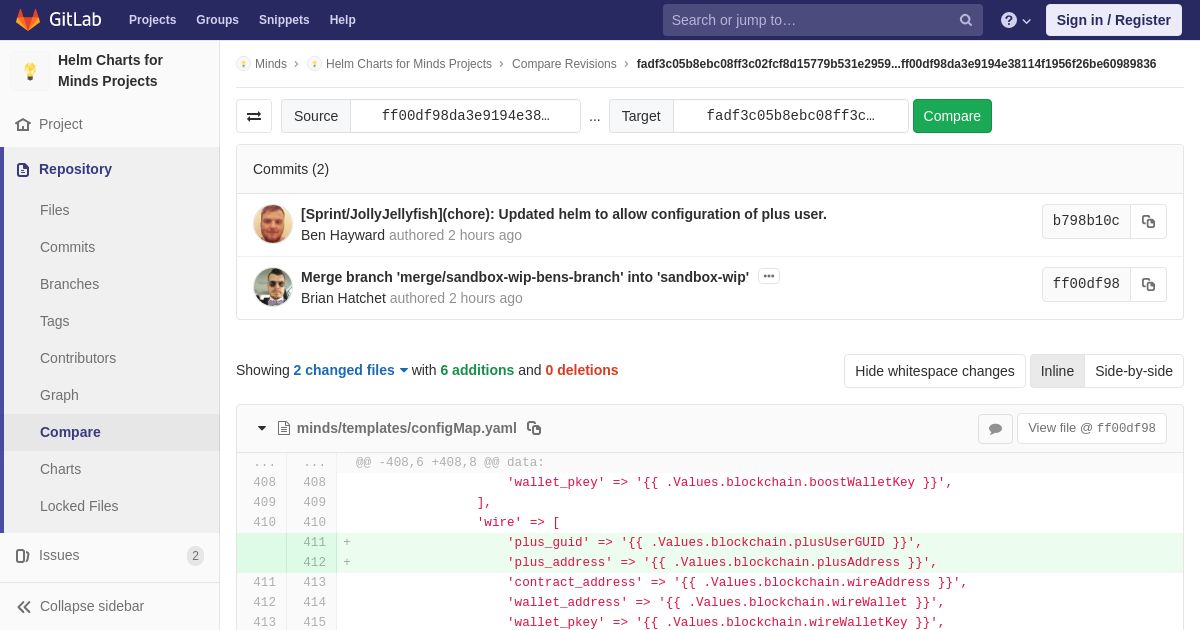Click the full SHA range breadcrumb text
Image resolution: width=1200 pixels, height=630 pixels.
click(896, 64)
